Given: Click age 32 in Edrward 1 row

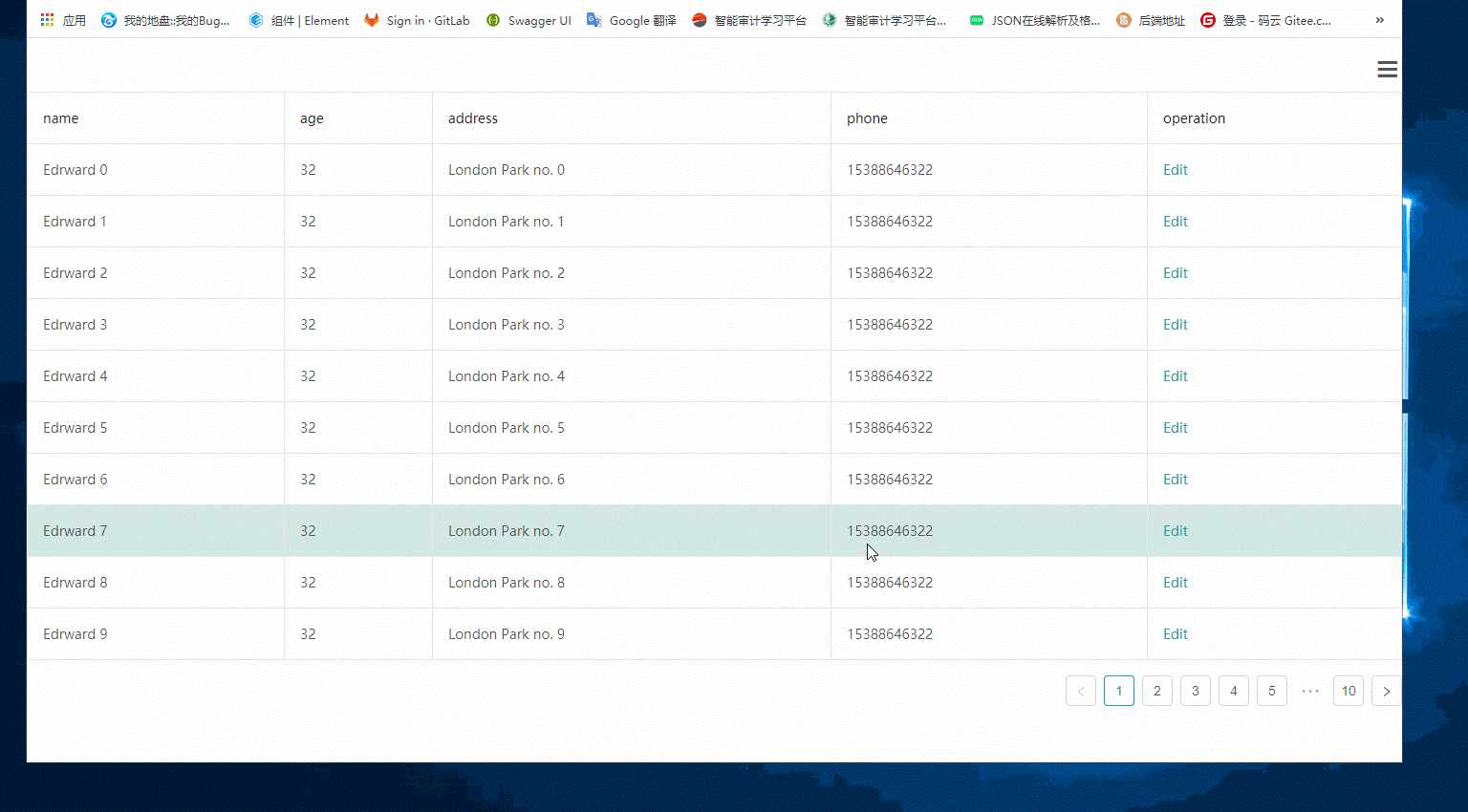Looking at the screenshot, I should click(308, 222).
